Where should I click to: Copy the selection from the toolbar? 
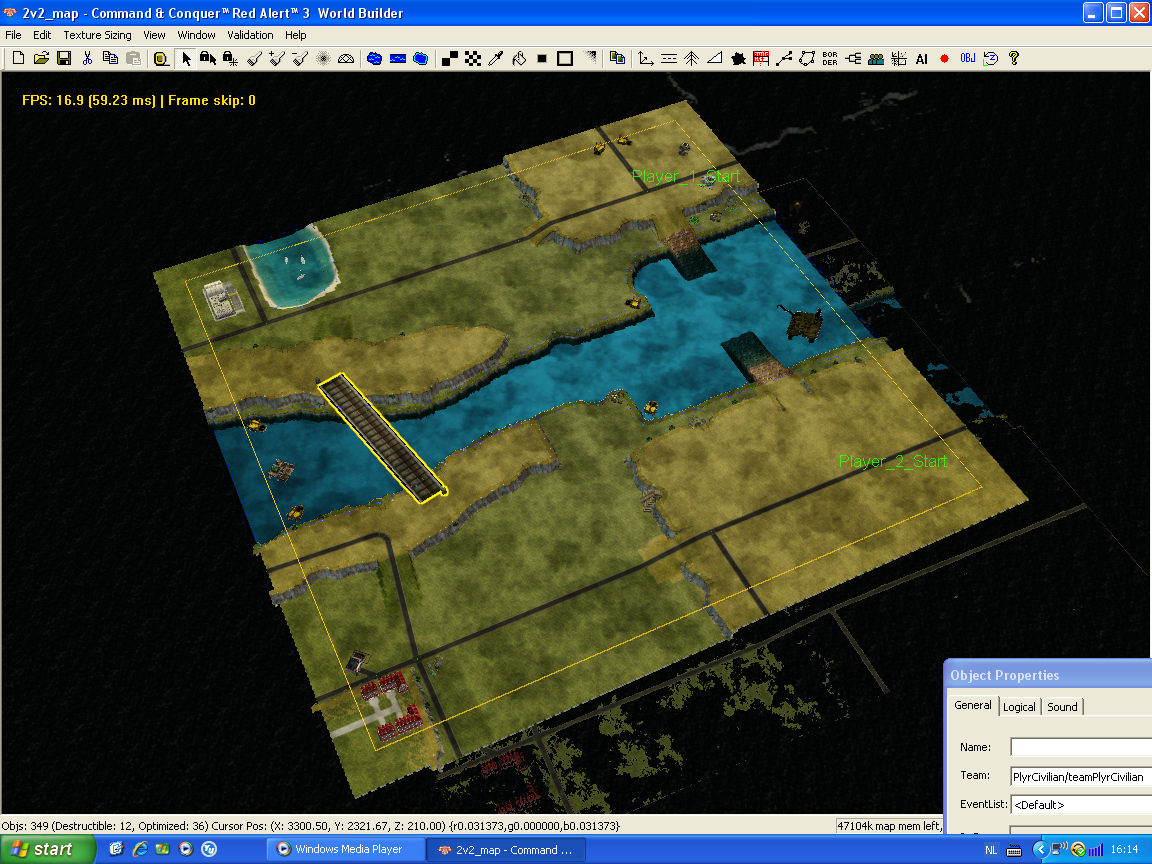110,59
